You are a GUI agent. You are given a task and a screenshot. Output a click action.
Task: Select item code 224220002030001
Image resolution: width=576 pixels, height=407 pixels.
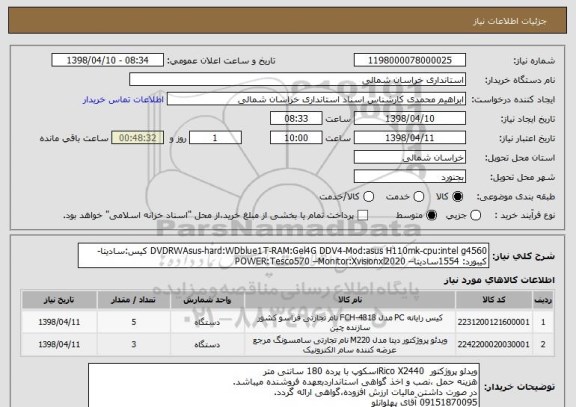[x=494, y=345]
